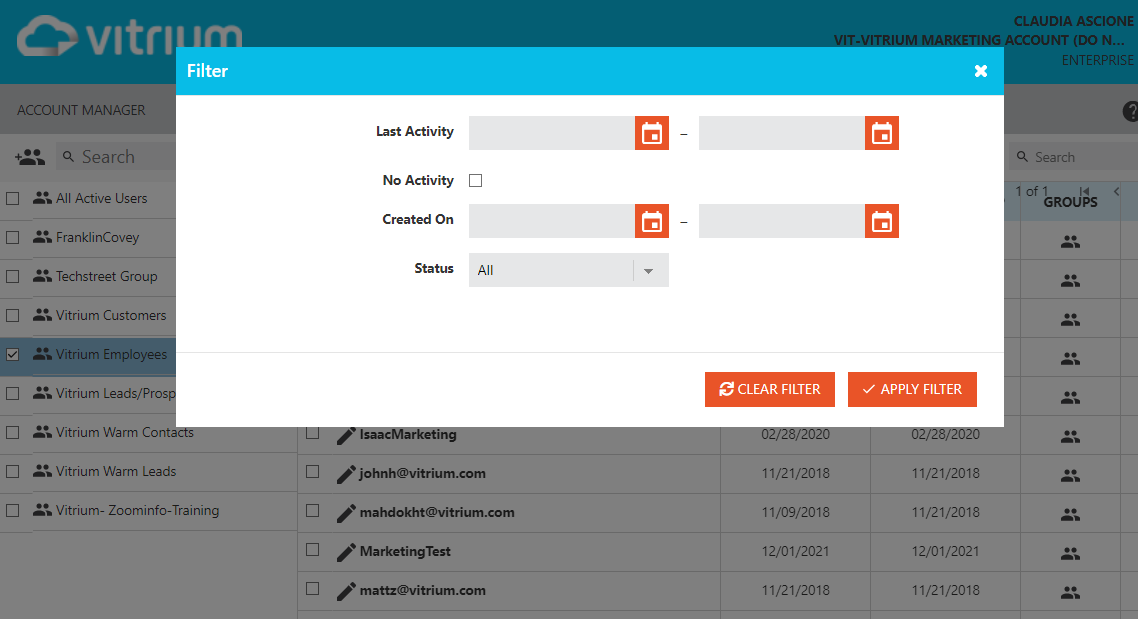Open Last Activity end date calendar
Image resolution: width=1138 pixels, height=619 pixels.
[882, 134]
